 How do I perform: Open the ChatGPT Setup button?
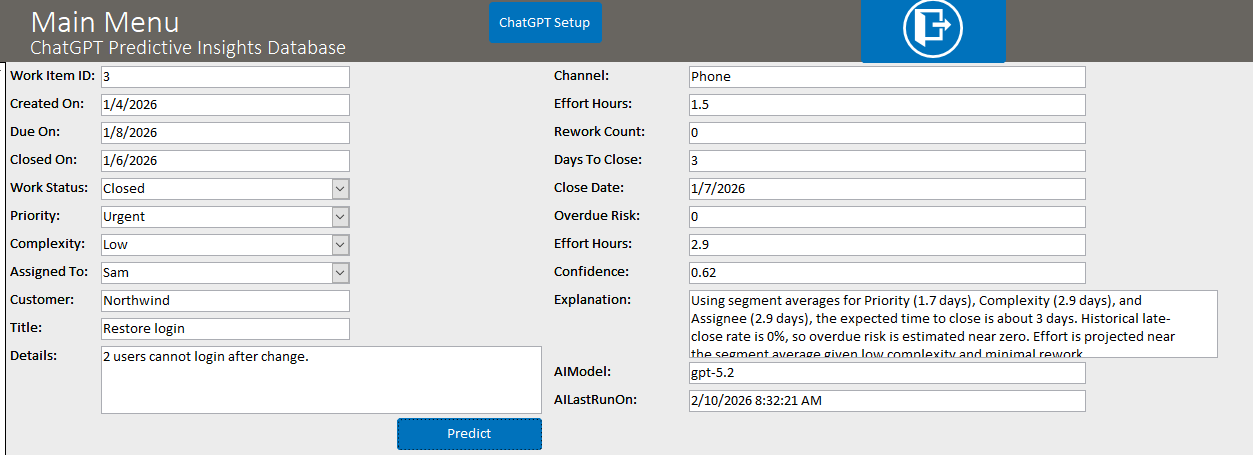(x=545, y=22)
